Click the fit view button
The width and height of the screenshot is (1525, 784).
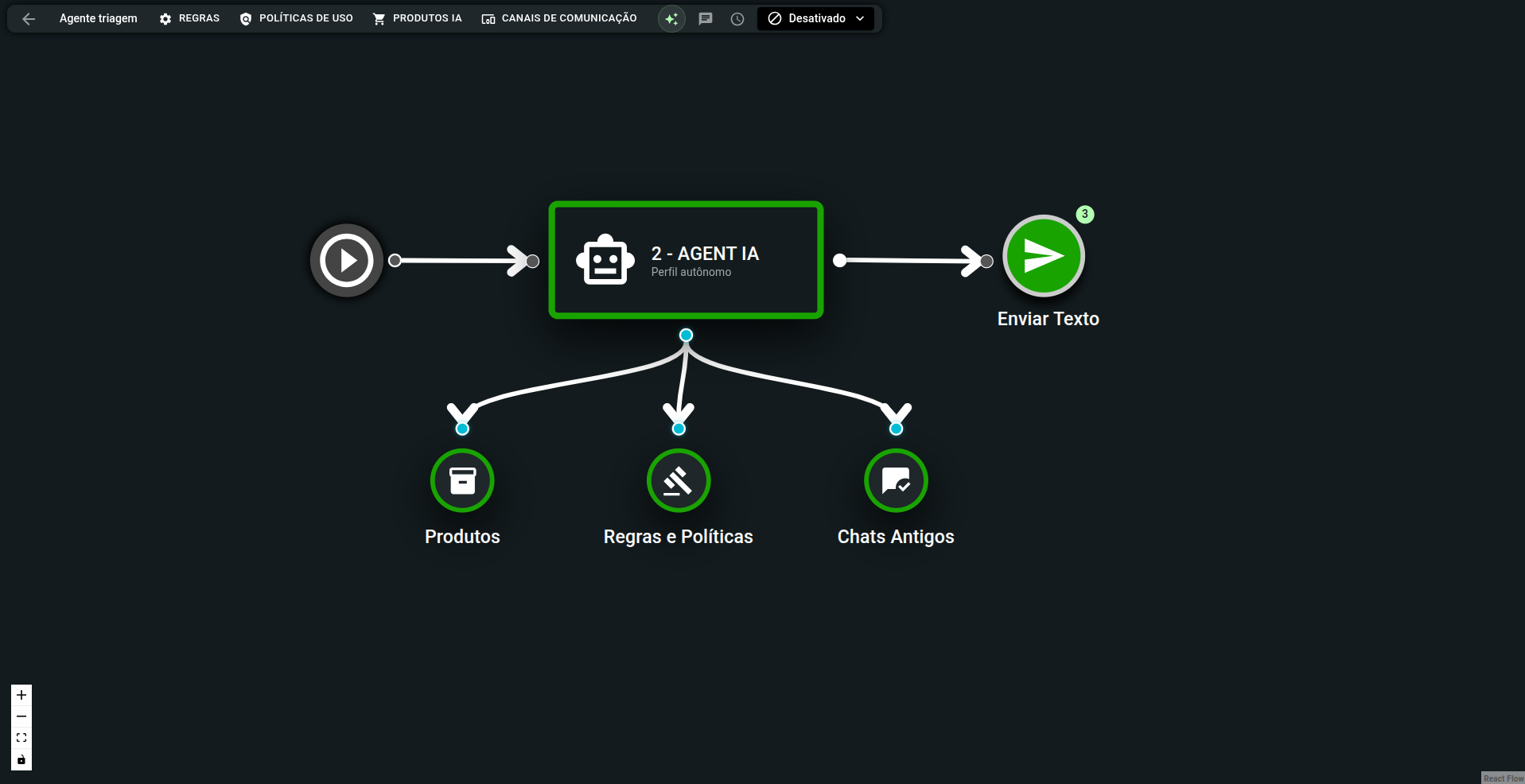[21, 738]
